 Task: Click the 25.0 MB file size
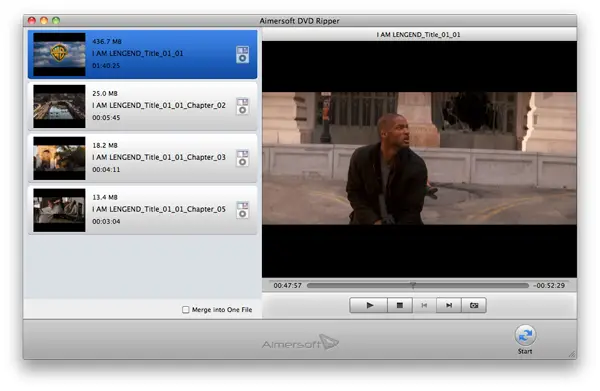pos(105,93)
